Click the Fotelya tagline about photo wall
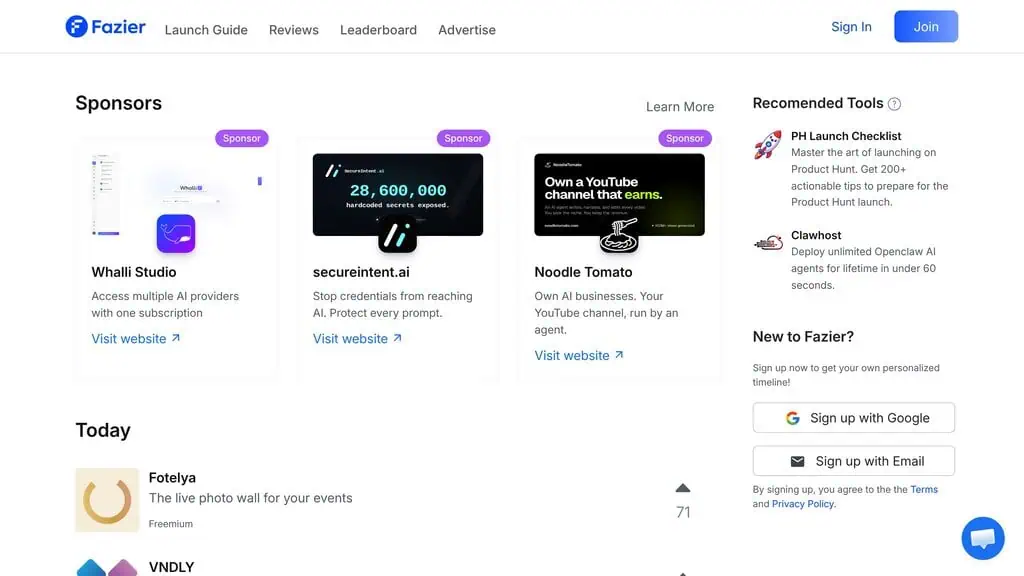This screenshot has width=1024, height=576. tap(250, 498)
